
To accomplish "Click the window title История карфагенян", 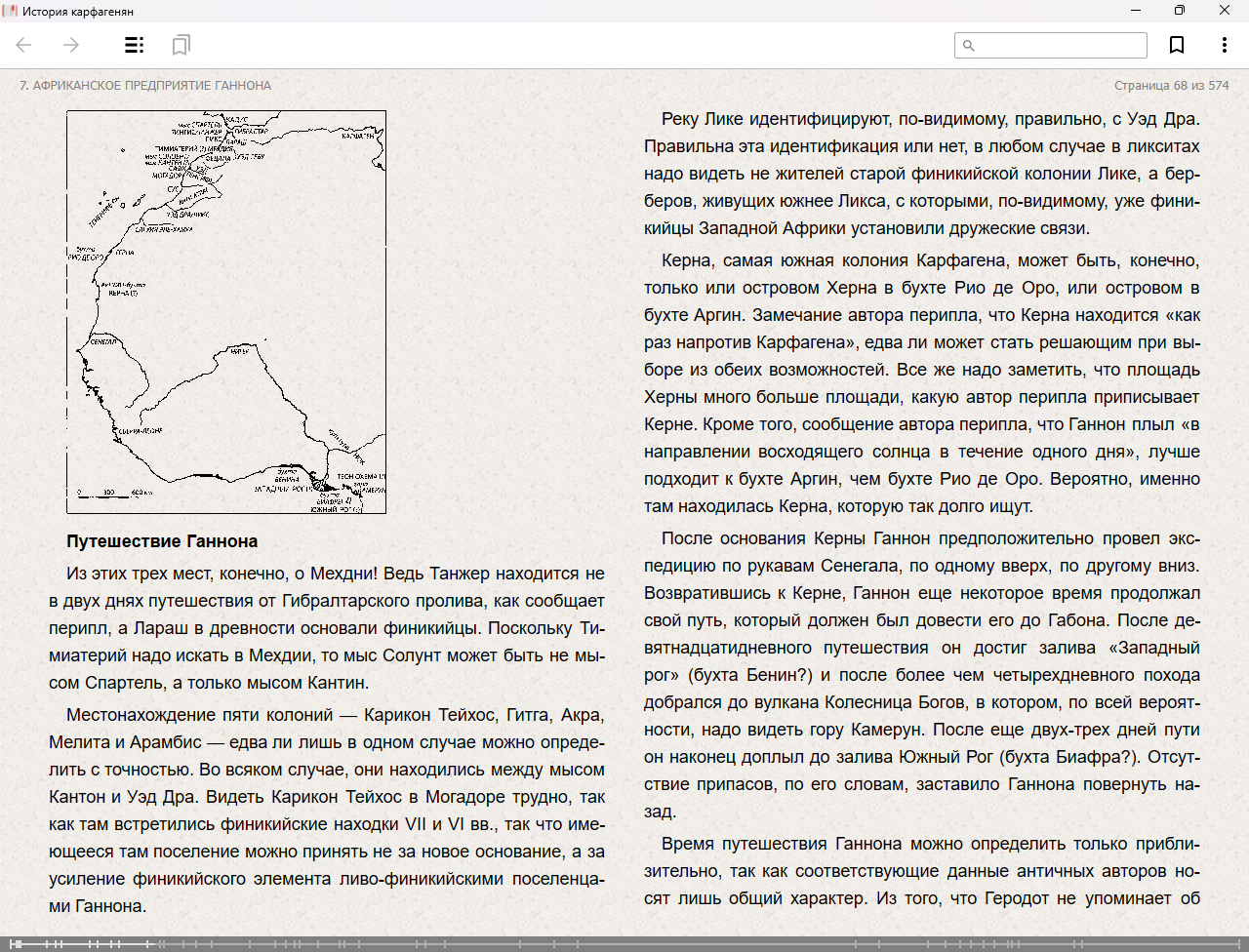I will tap(78, 11).
